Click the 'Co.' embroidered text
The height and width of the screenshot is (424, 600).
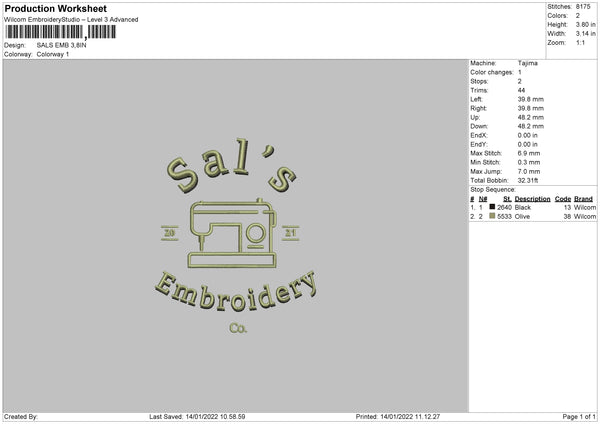pyautogui.click(x=238, y=328)
